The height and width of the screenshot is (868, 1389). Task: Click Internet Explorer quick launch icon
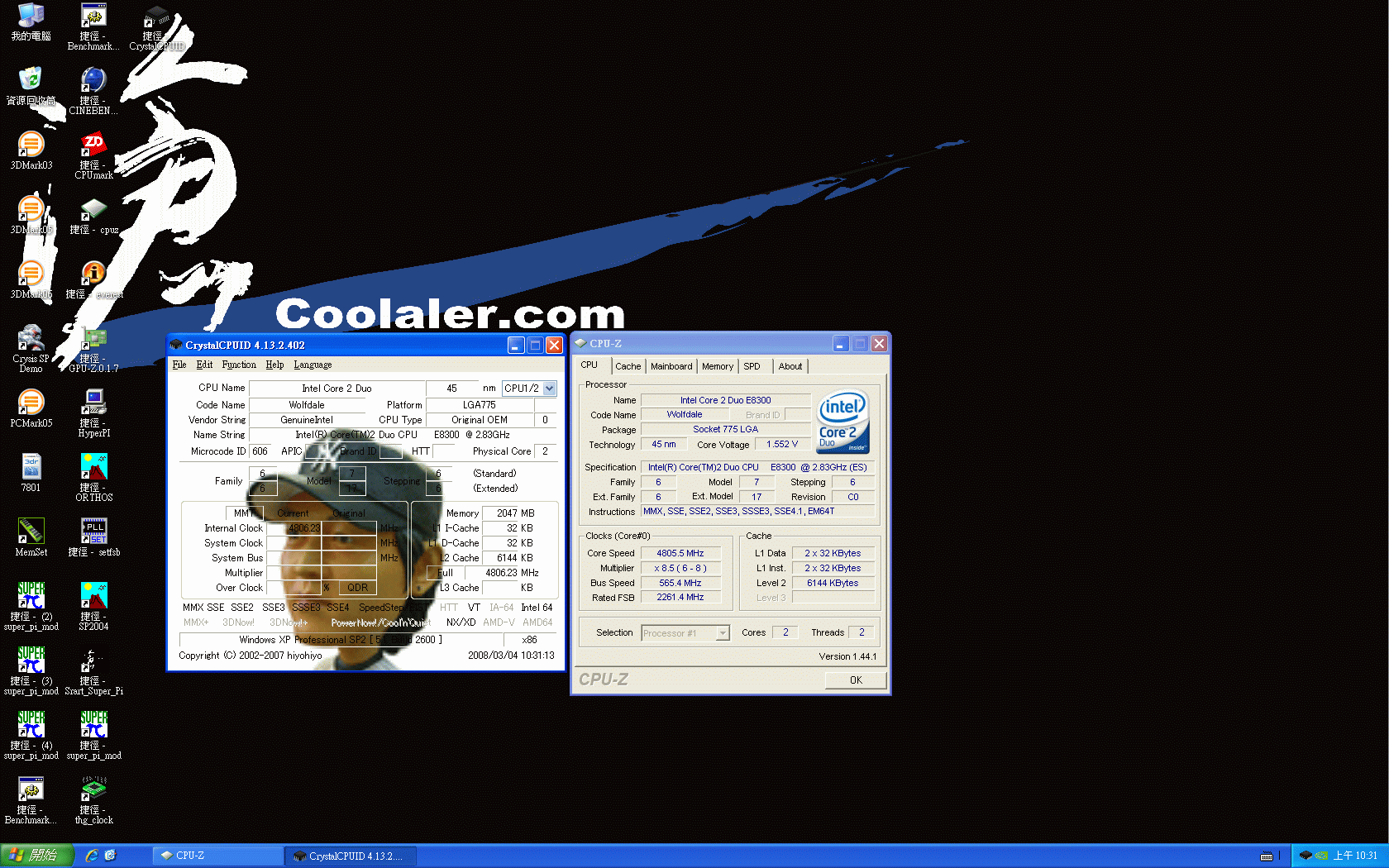coord(92,856)
